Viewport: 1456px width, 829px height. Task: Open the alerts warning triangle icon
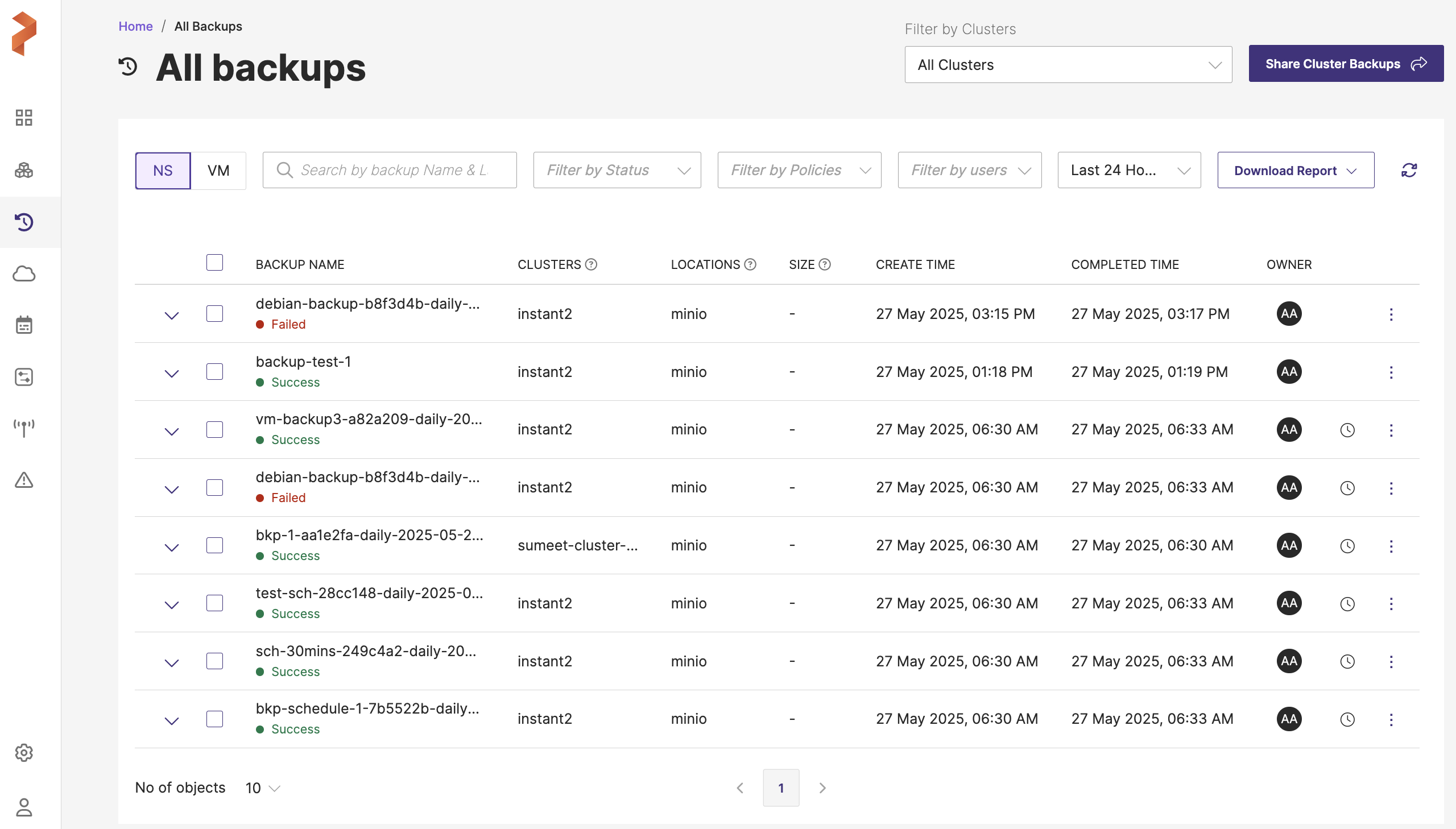click(24, 480)
